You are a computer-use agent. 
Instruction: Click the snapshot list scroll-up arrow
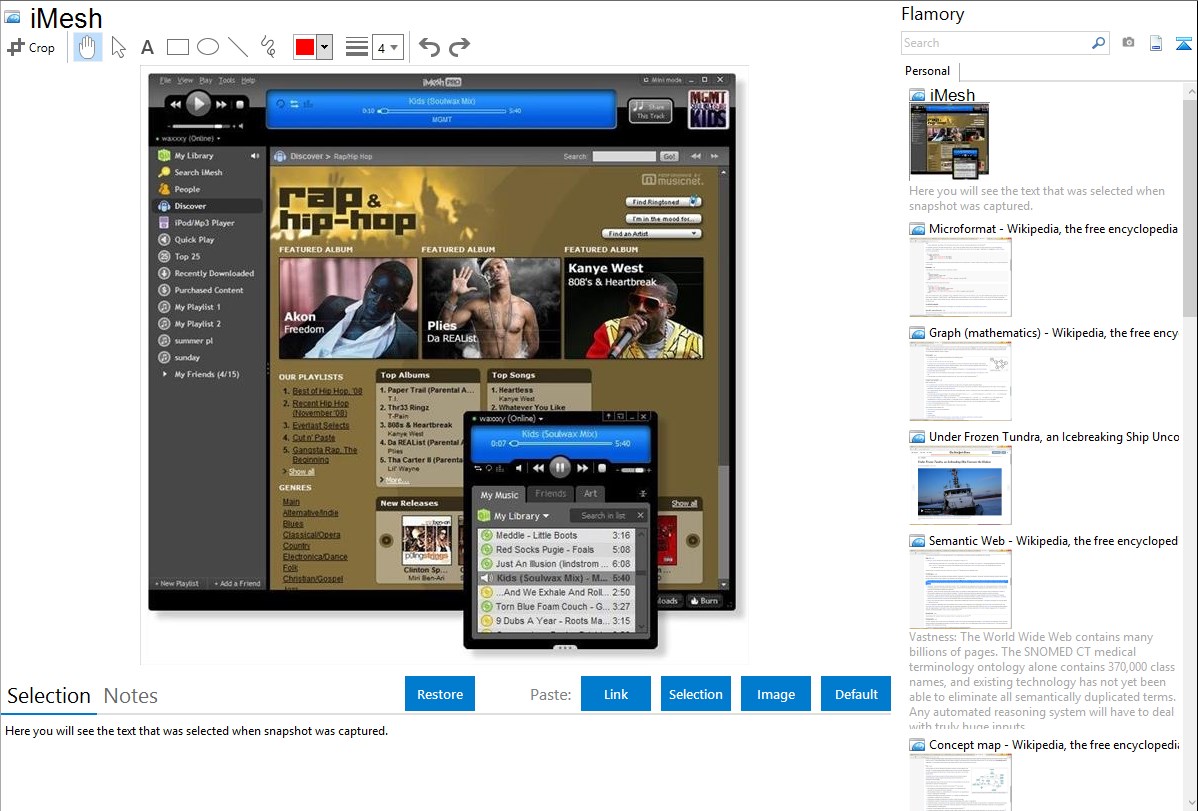click(1190, 91)
